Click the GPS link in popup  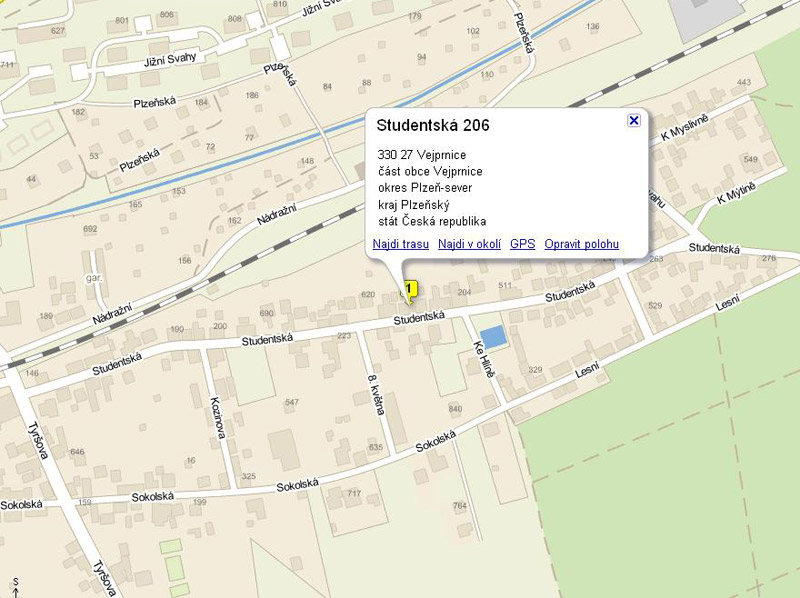[x=522, y=244]
